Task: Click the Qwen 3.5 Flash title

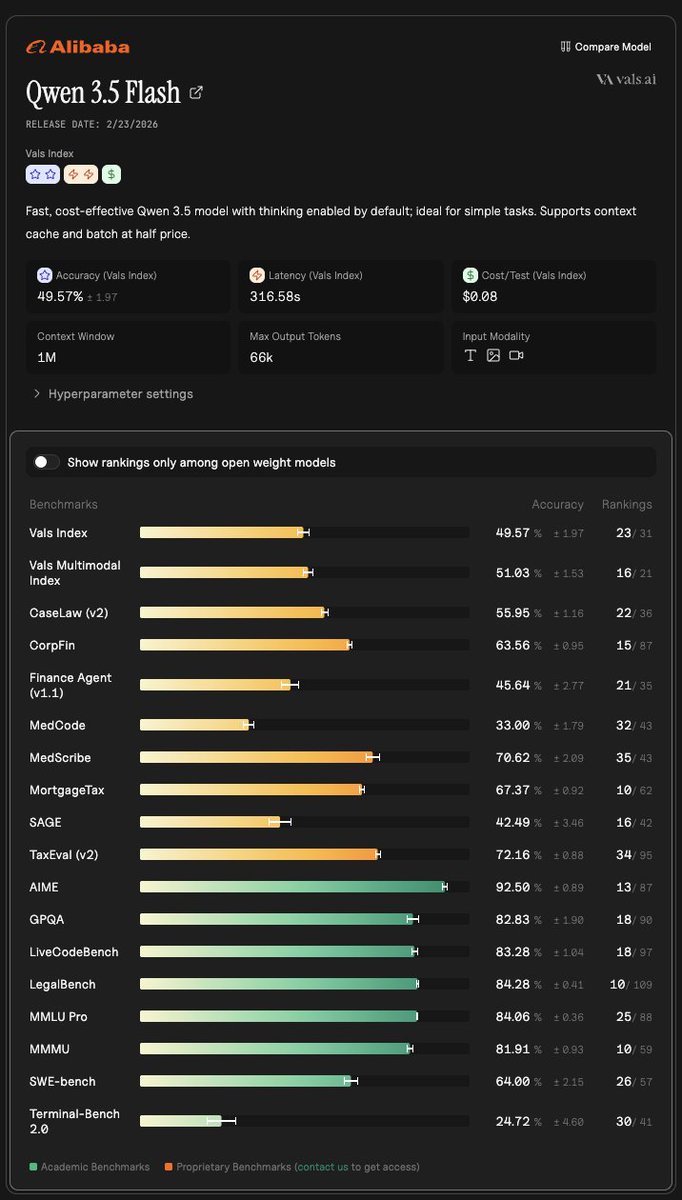Action: click(x=103, y=93)
